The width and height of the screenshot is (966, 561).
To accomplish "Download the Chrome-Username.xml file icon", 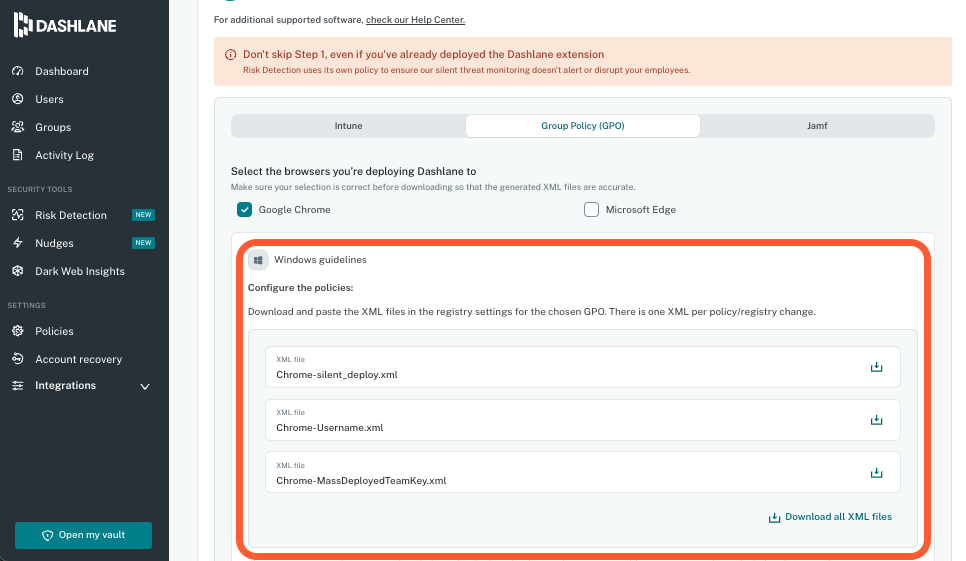I will coord(876,420).
